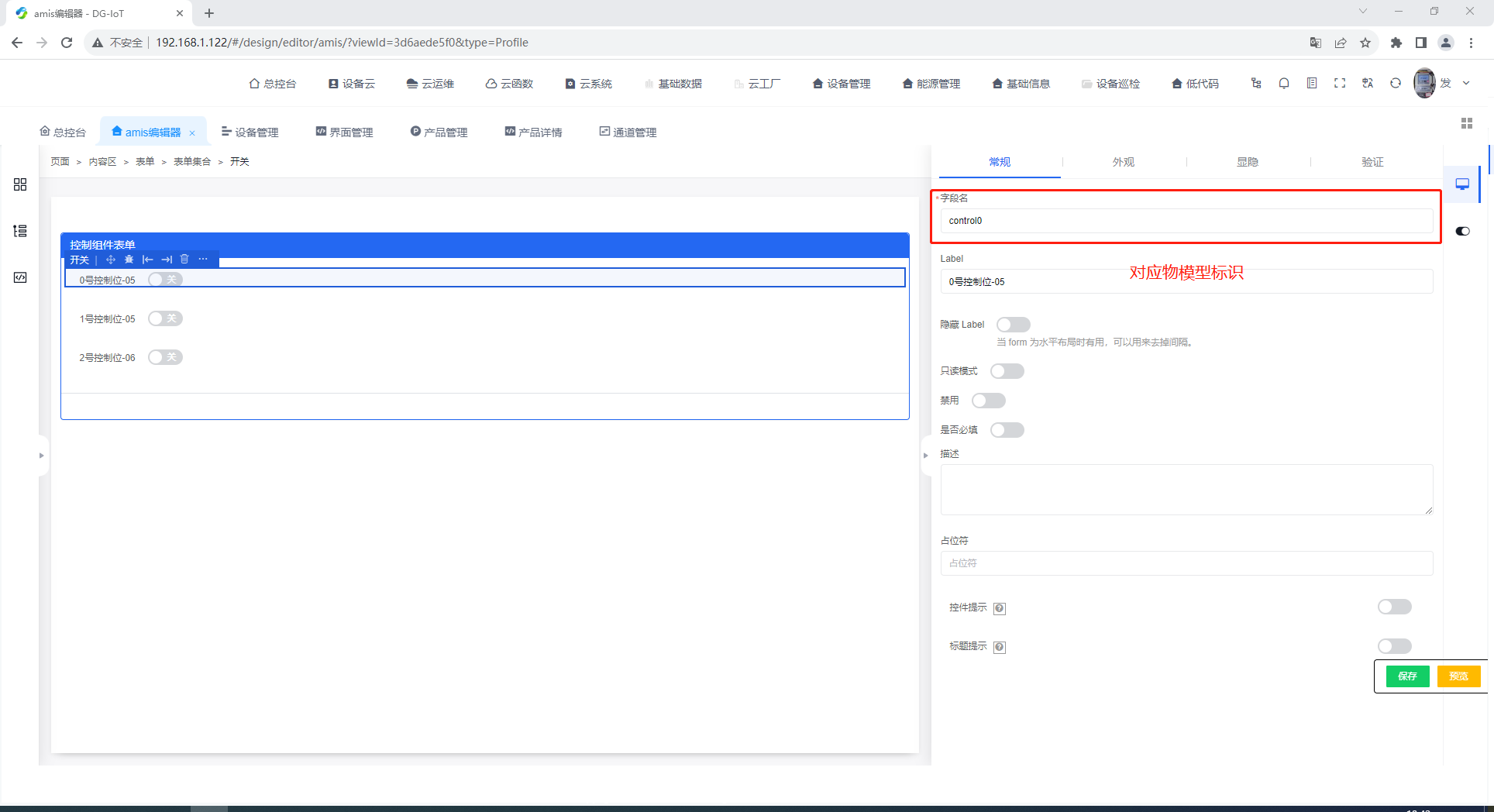1494x812 pixels.
Task: Click the 表单集合 breadcrumb
Action: pyautogui.click(x=192, y=162)
